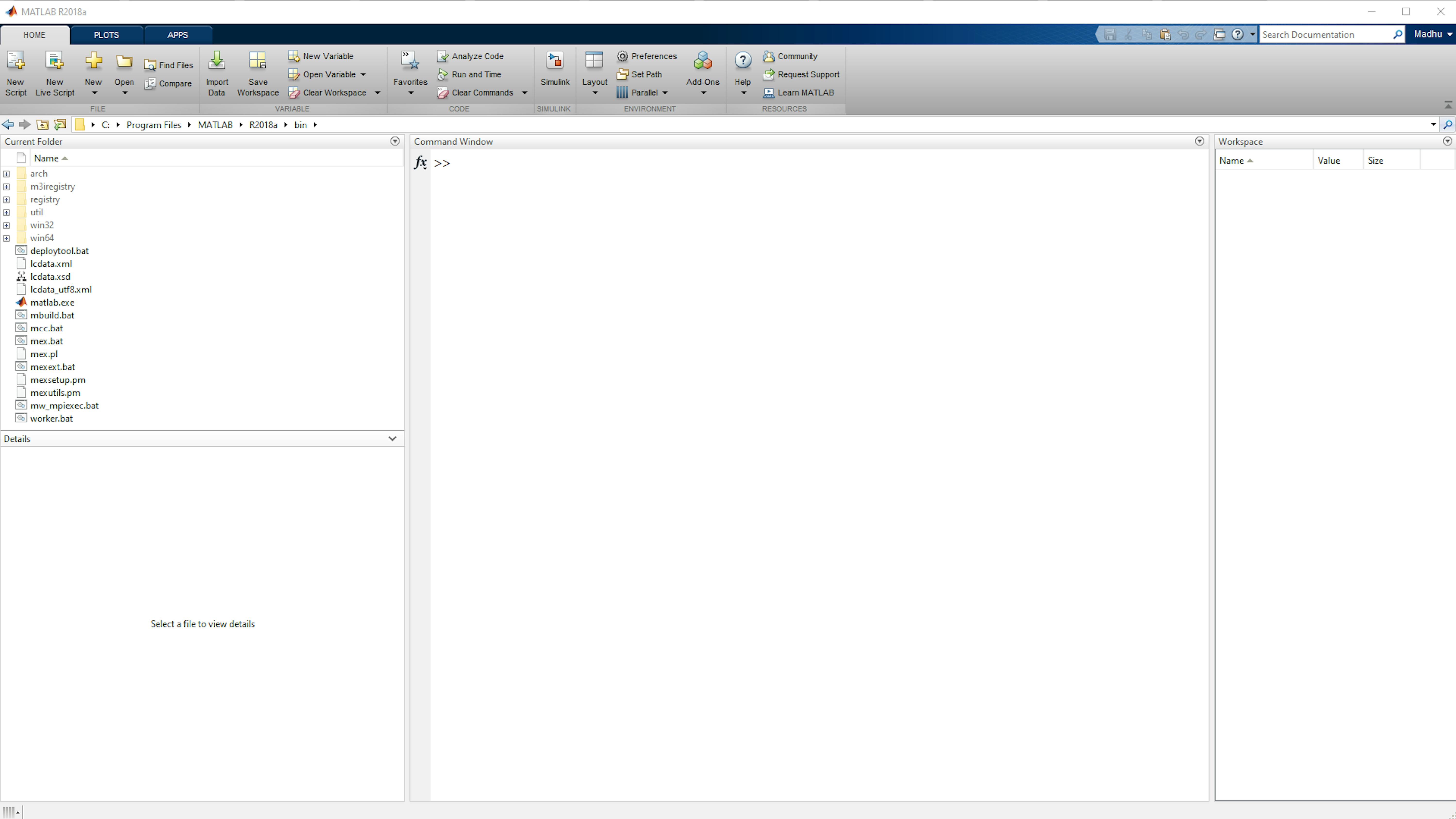Expand the util folder
Screen dimensions: 1456x819
coord(6,213)
